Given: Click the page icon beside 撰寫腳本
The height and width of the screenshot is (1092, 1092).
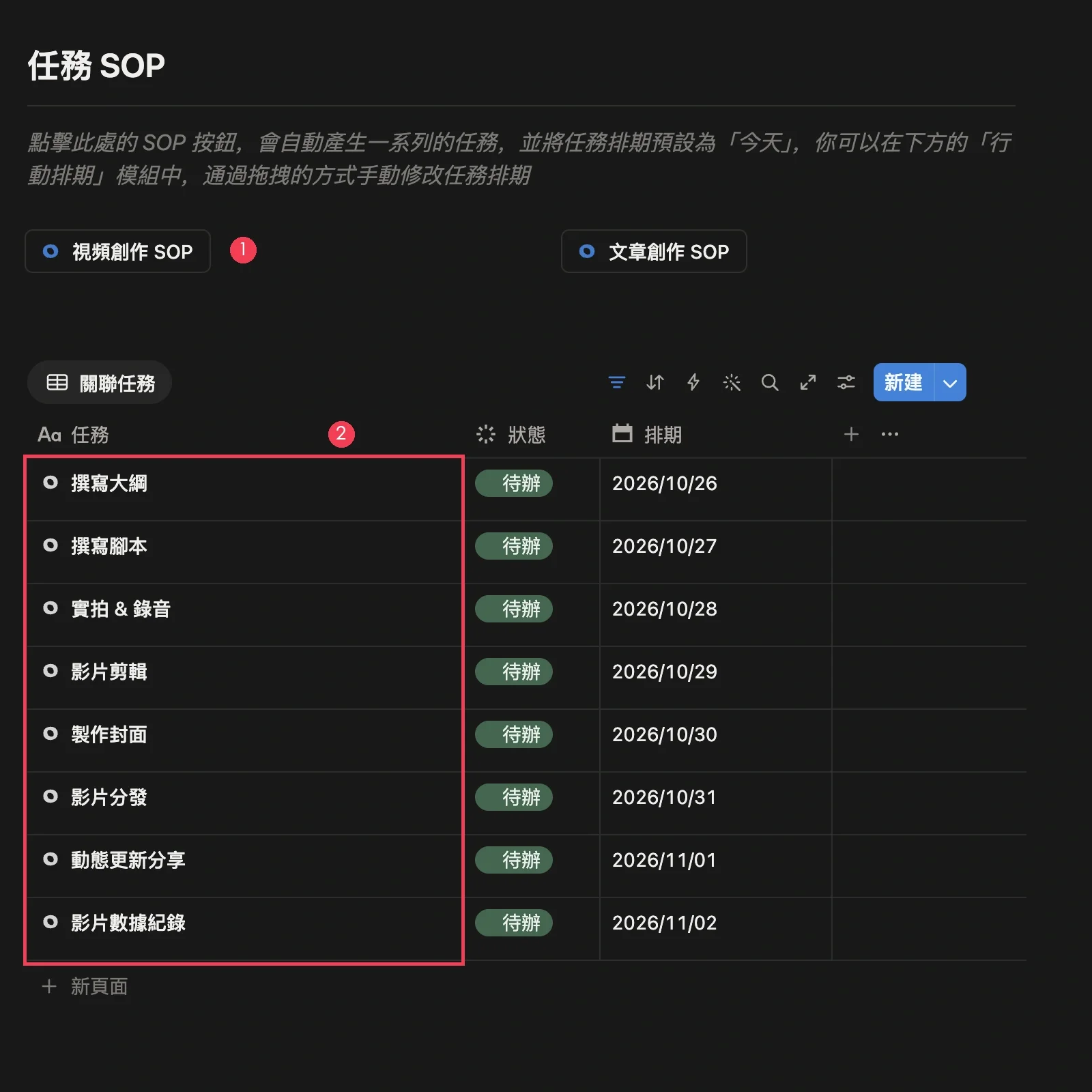Looking at the screenshot, I should pos(51,545).
